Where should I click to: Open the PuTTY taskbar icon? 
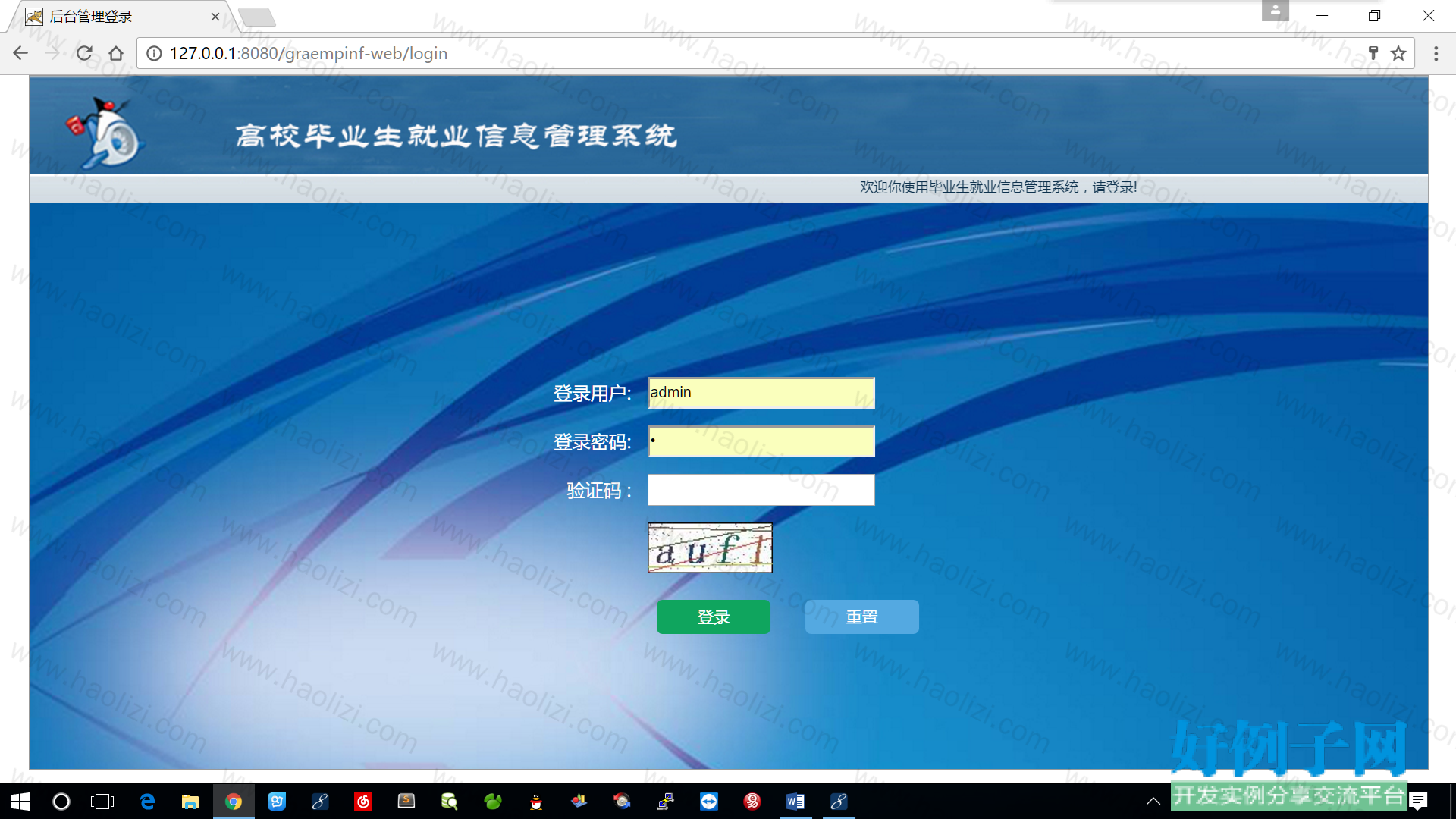tap(666, 802)
